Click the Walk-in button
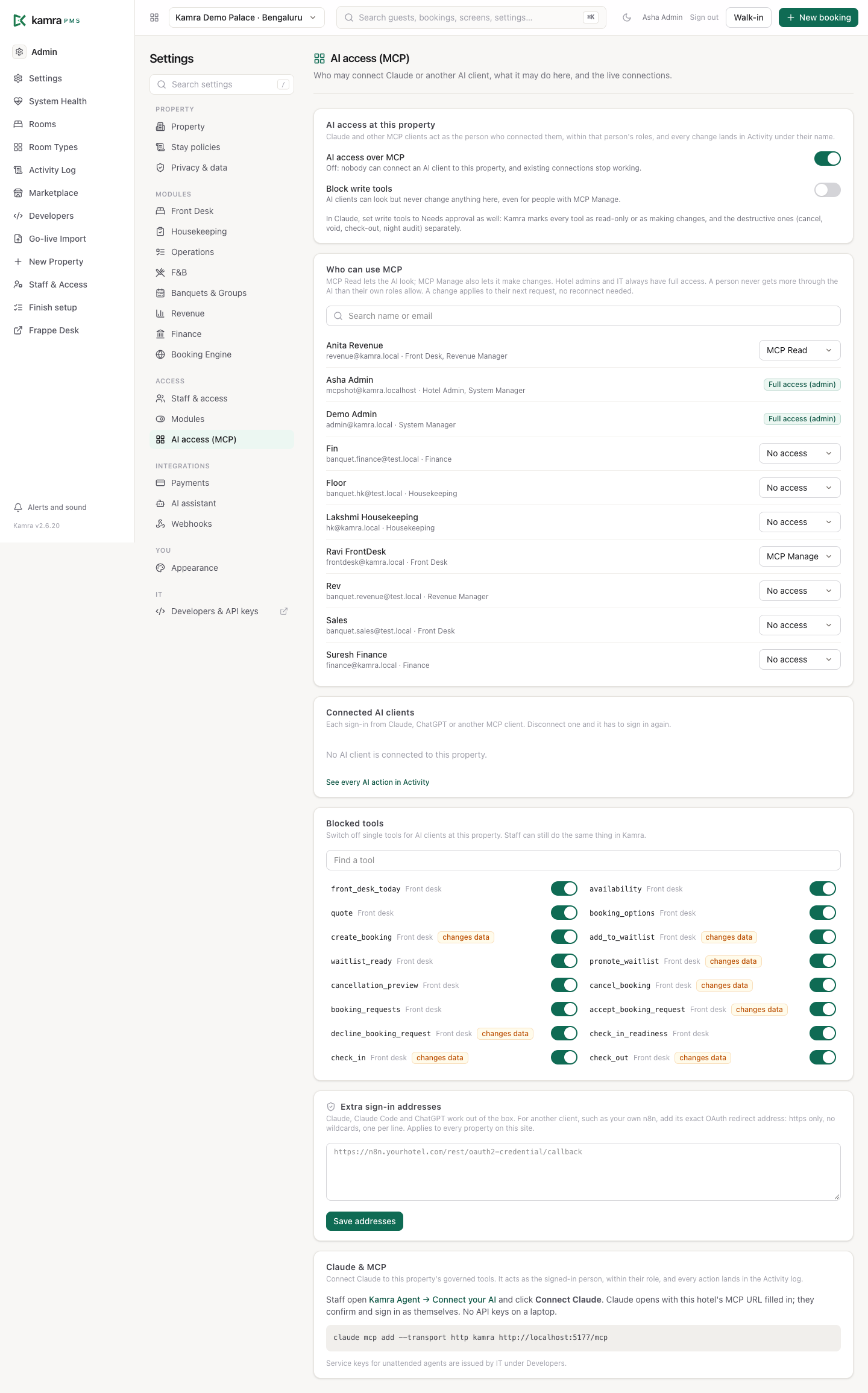The width and height of the screenshot is (868, 1393). tap(749, 17)
